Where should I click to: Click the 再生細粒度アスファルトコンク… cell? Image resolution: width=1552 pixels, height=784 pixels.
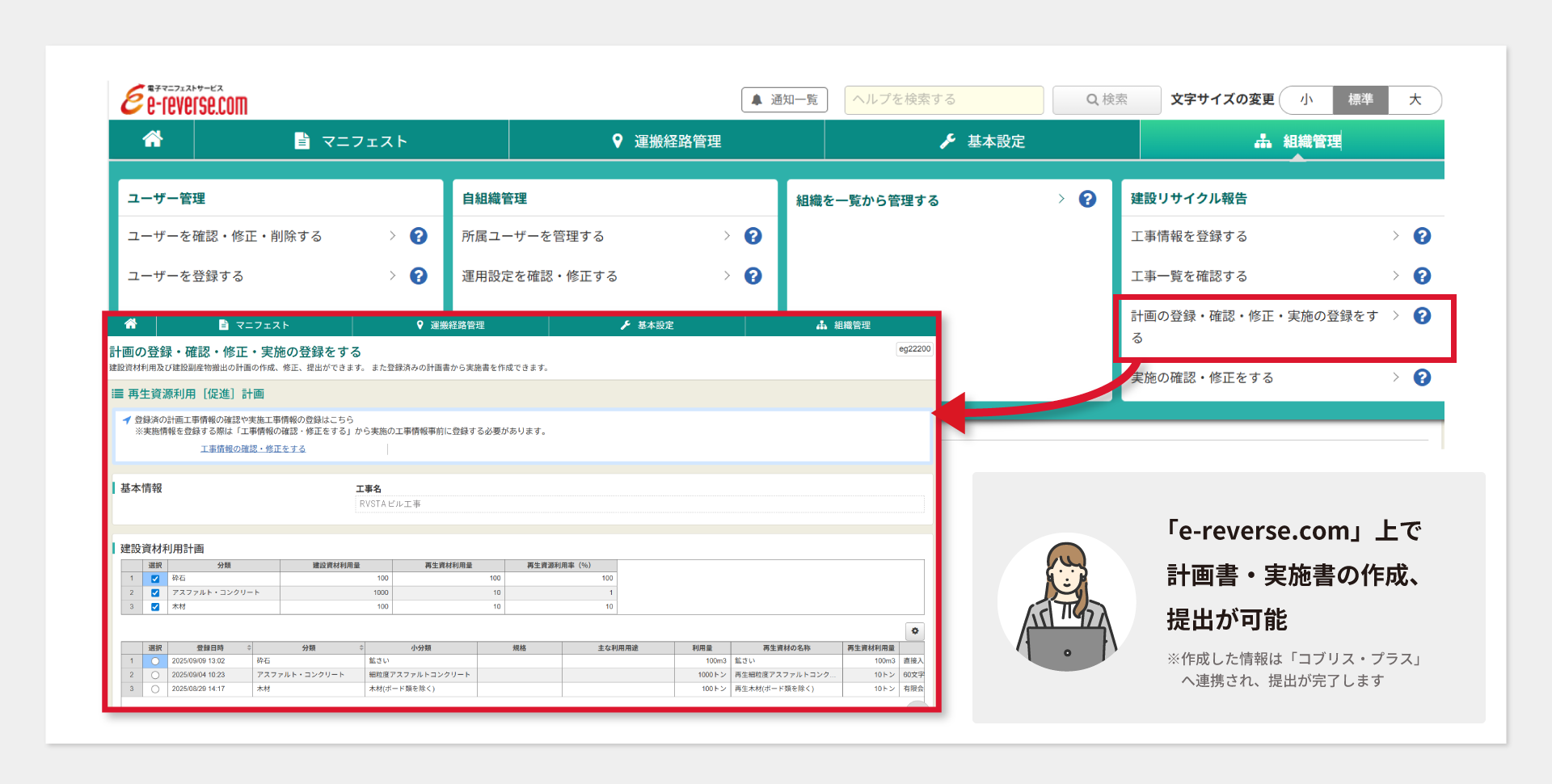787,675
